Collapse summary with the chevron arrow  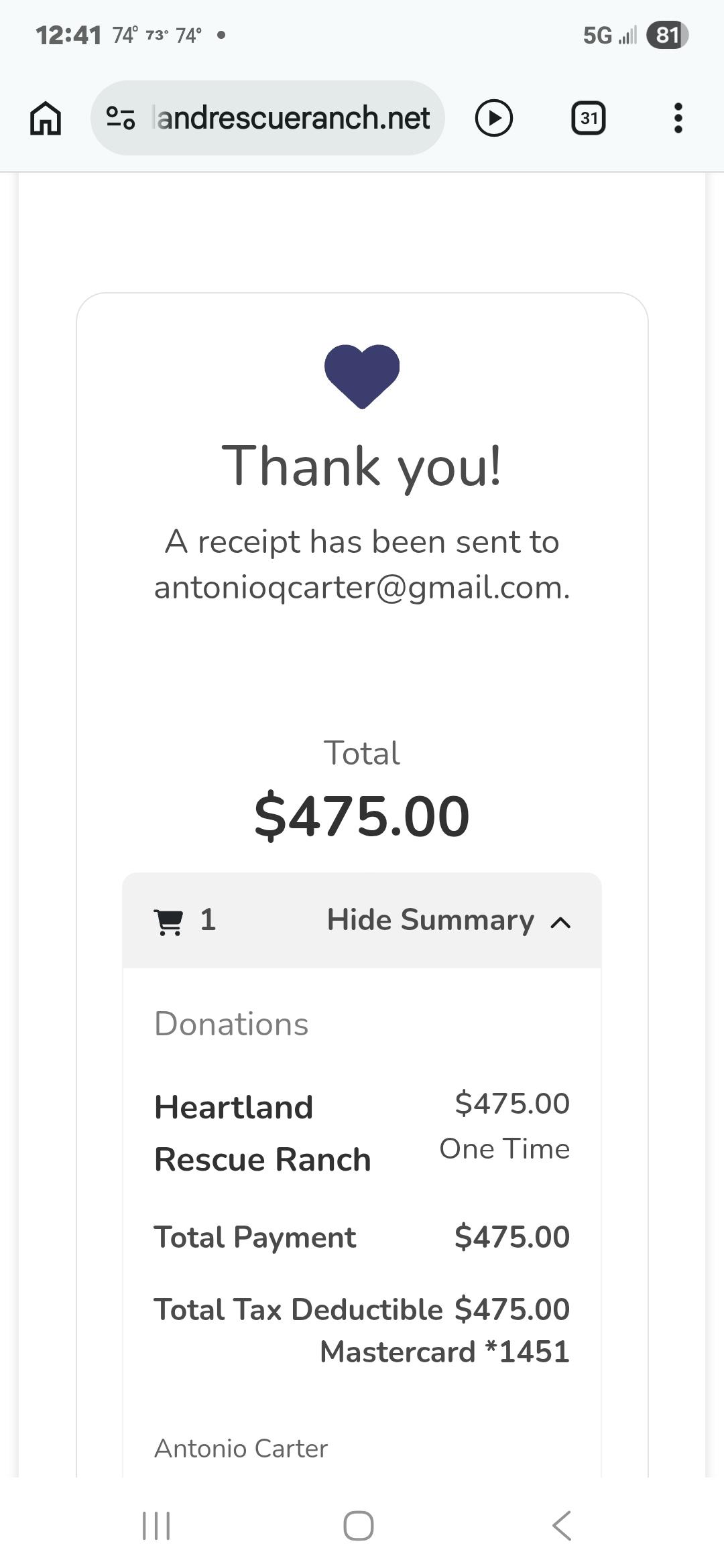coord(560,923)
